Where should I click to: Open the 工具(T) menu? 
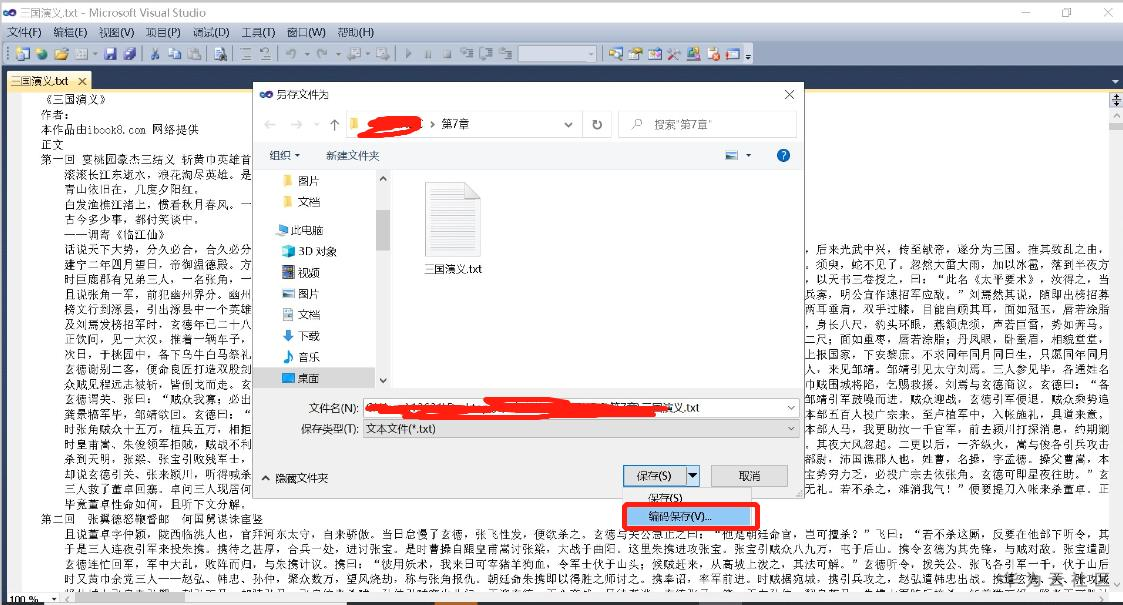click(258, 32)
